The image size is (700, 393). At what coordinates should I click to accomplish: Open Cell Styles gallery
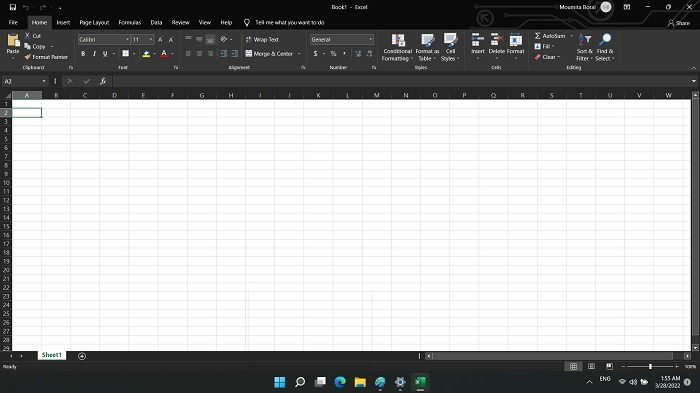click(450, 47)
